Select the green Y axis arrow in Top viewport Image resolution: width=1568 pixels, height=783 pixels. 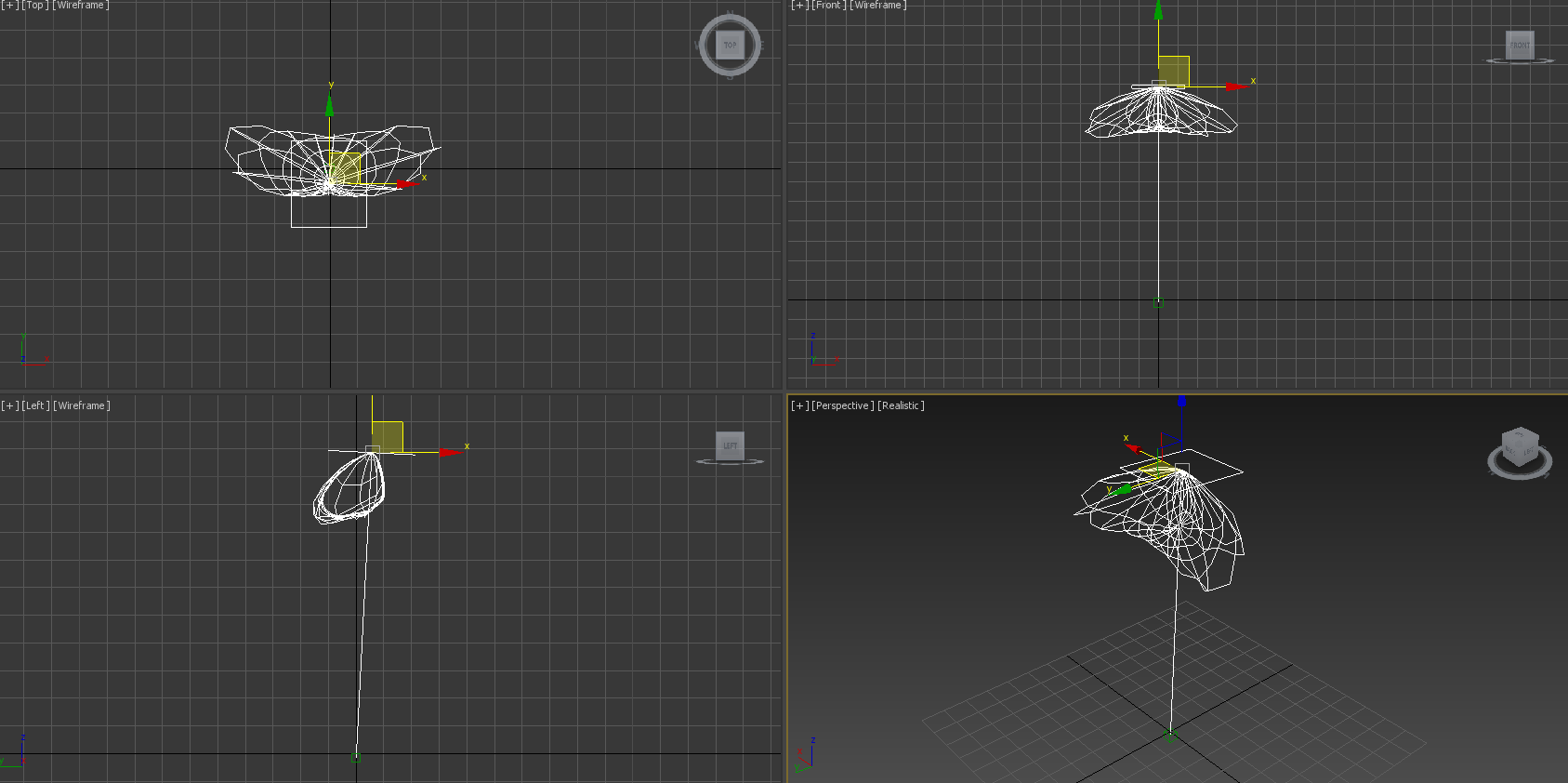[329, 104]
